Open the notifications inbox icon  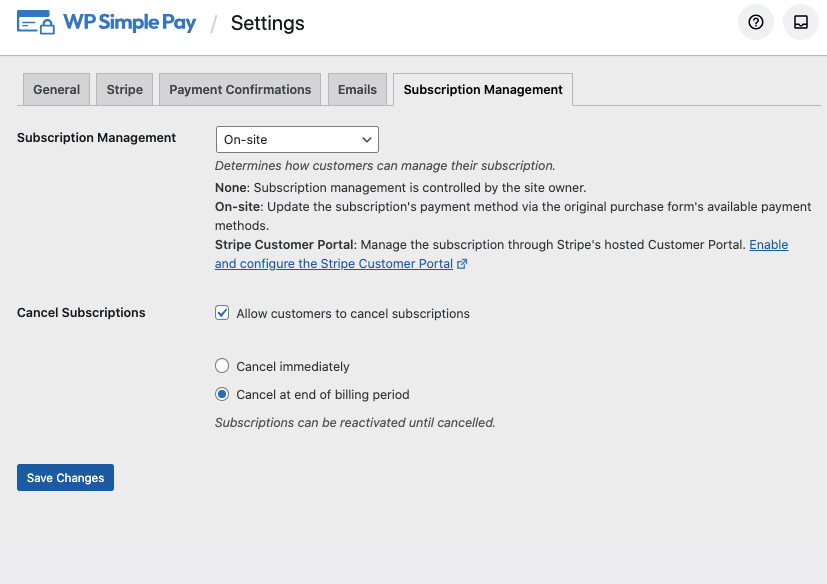point(801,22)
